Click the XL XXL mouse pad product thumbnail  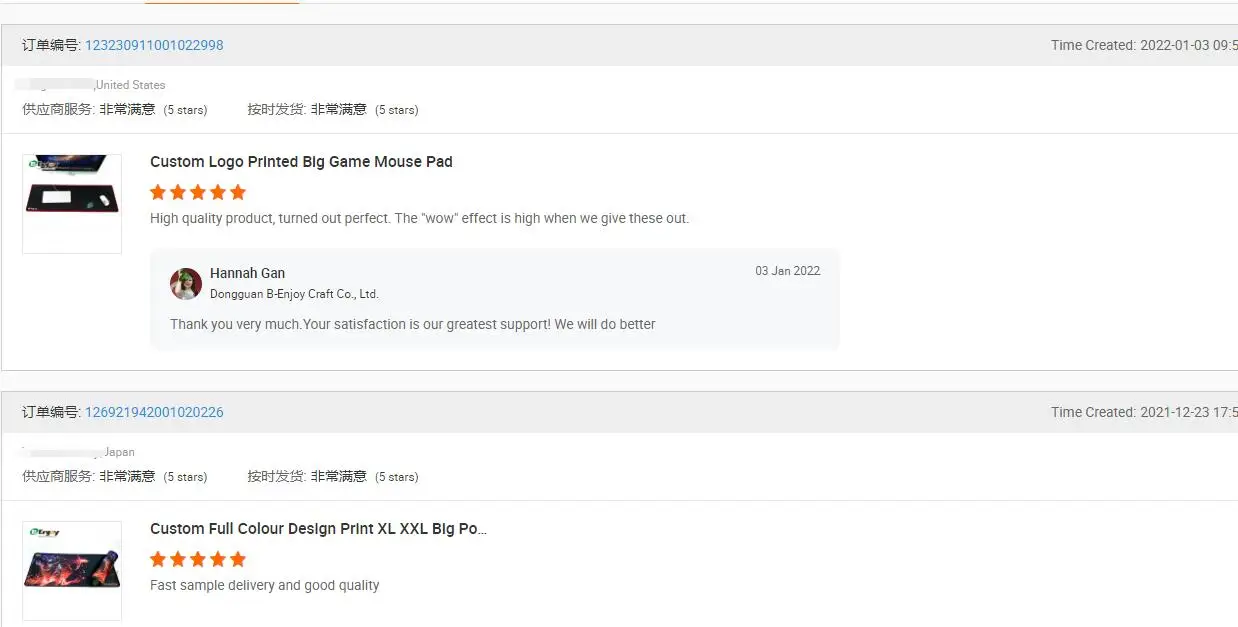coord(72,570)
